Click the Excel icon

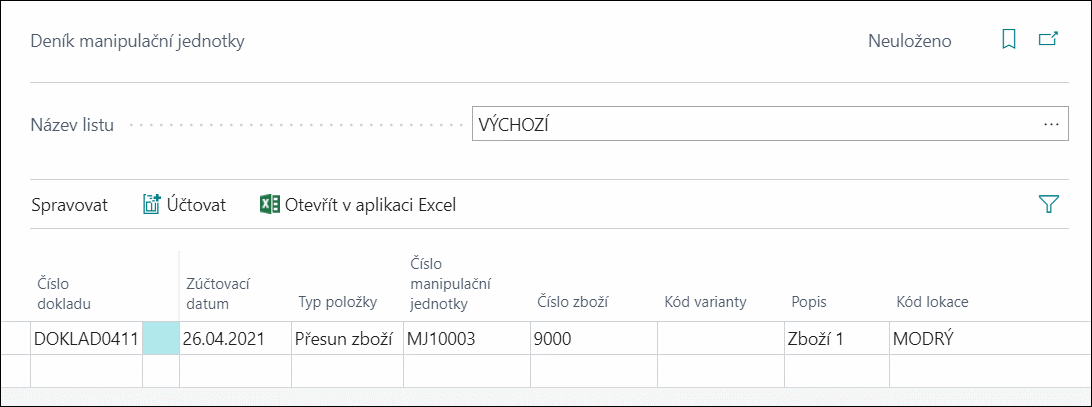tap(269, 205)
